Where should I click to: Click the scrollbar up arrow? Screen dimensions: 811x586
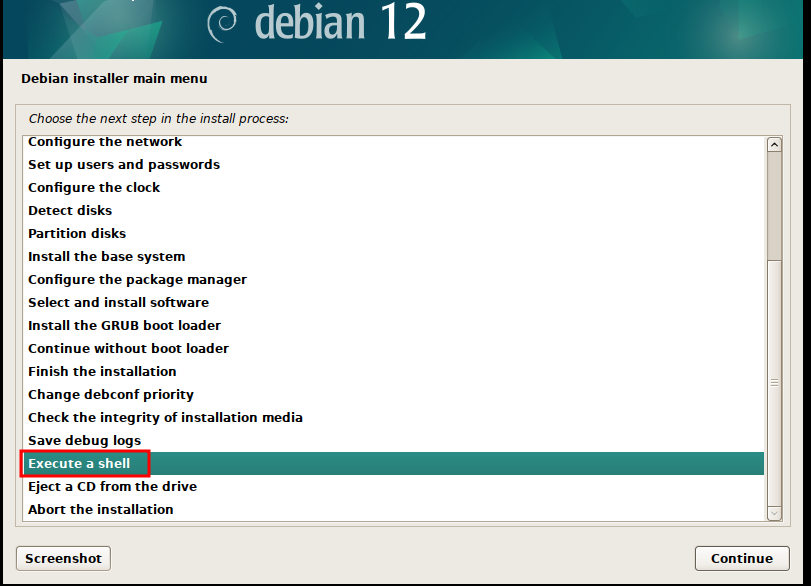pos(774,145)
